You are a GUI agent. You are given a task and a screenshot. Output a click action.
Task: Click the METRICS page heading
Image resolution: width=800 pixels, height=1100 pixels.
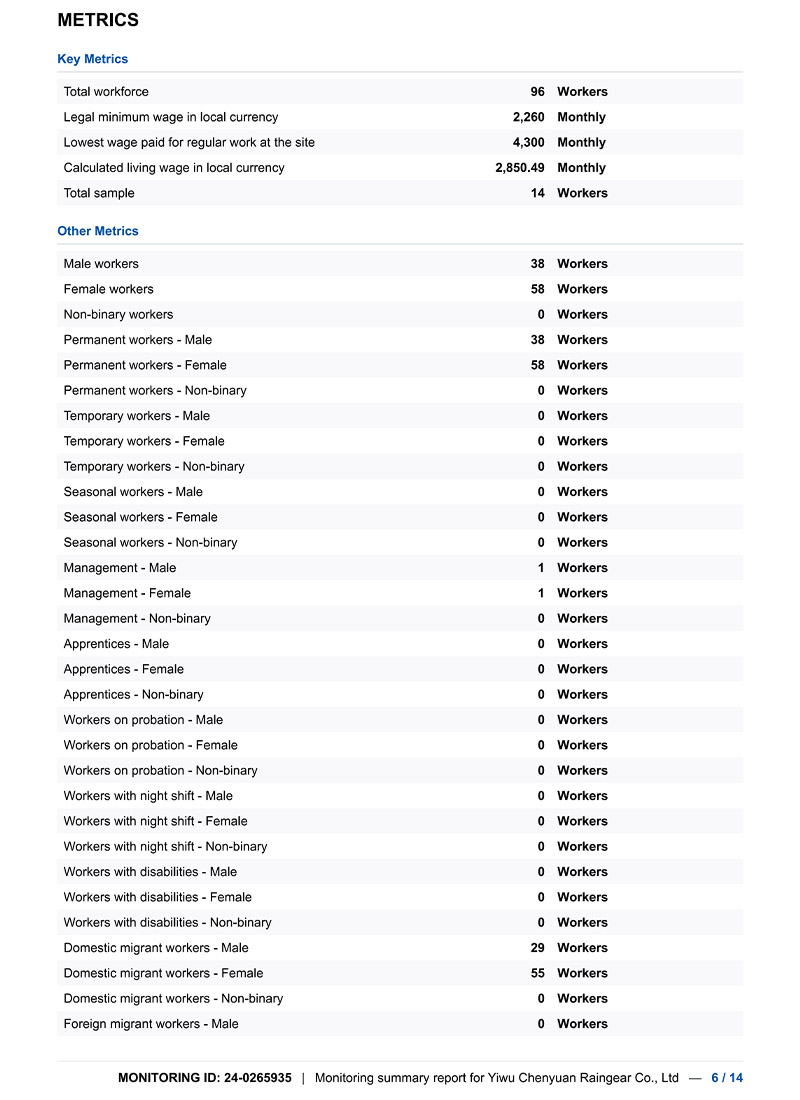98,20
